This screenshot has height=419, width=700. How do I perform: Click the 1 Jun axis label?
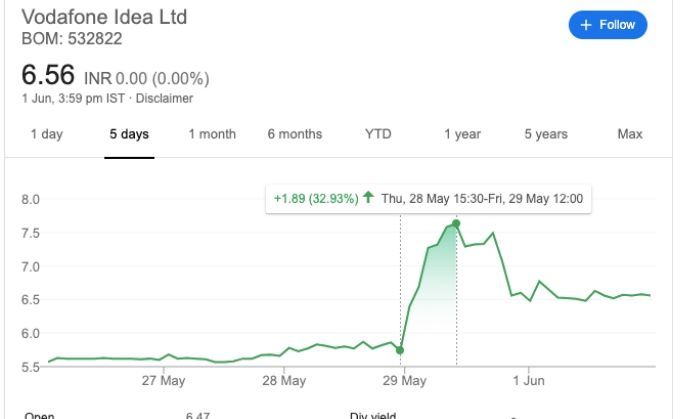coord(528,381)
